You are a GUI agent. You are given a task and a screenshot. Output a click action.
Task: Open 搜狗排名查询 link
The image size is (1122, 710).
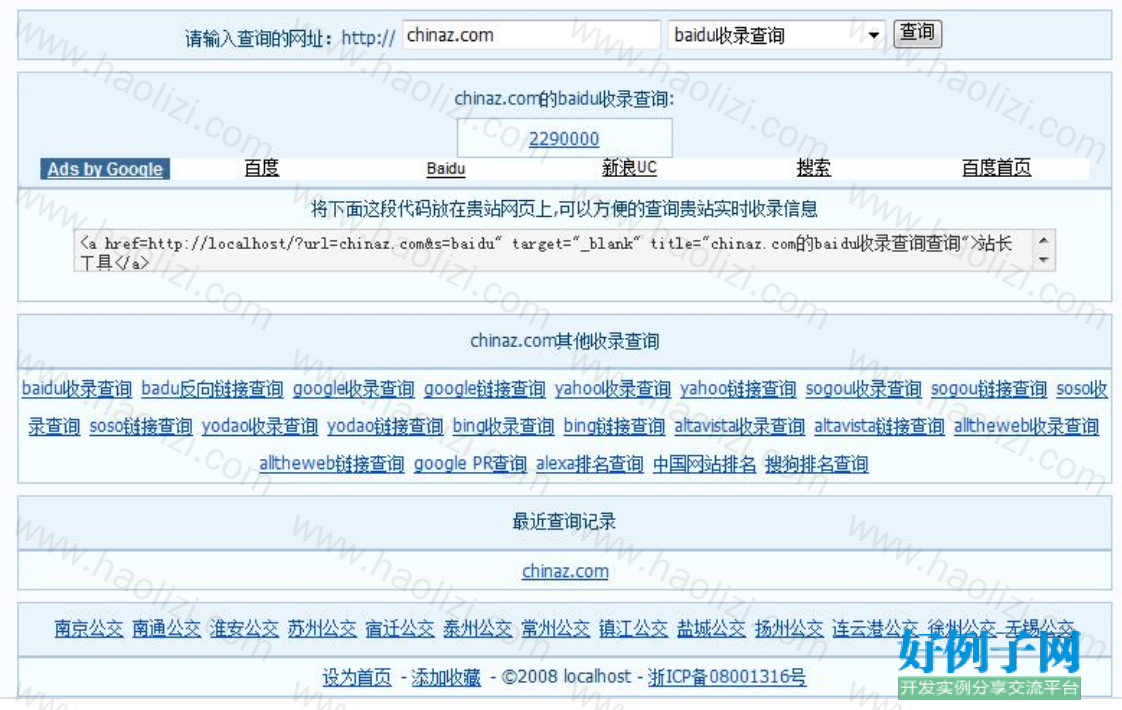[x=816, y=464]
